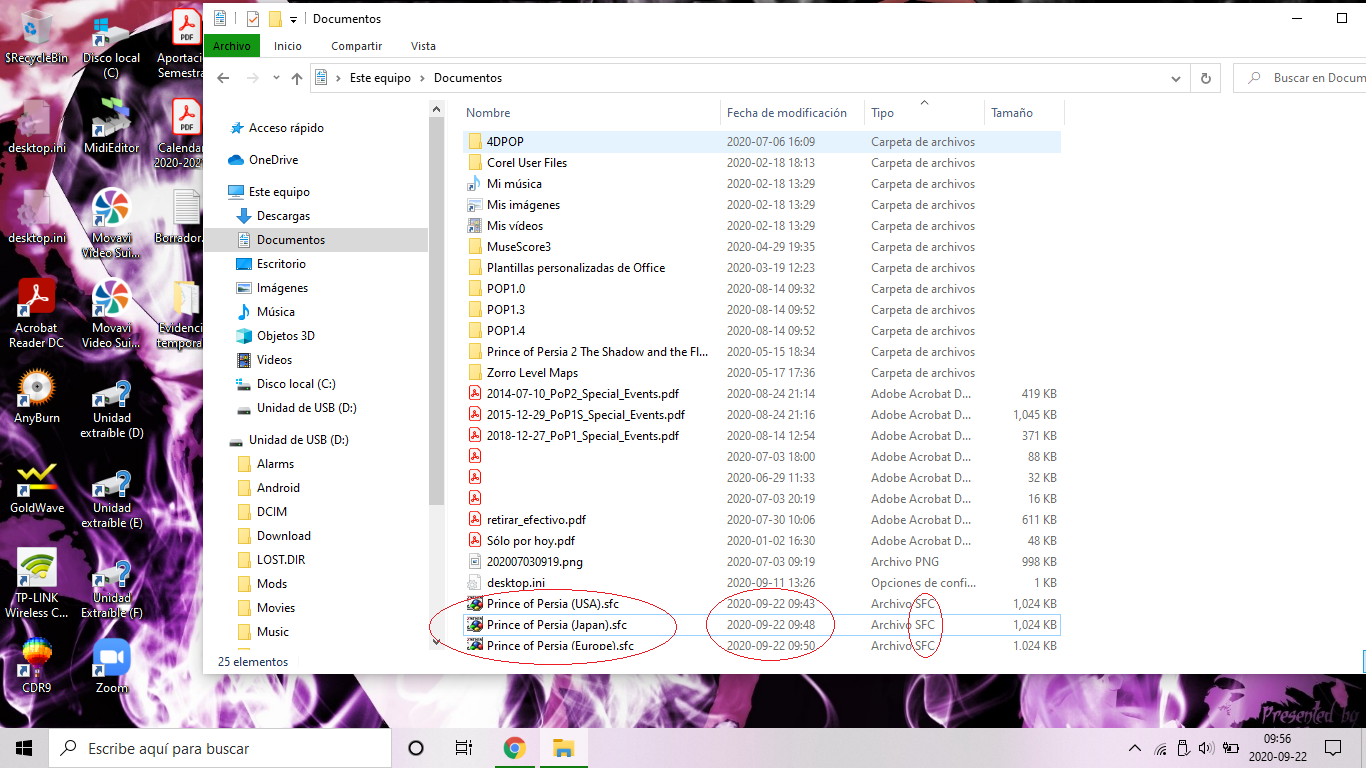This screenshot has width=1366, height=768.
Task: Select Acceso rápido in navigation pane
Action: pyautogui.click(x=286, y=128)
